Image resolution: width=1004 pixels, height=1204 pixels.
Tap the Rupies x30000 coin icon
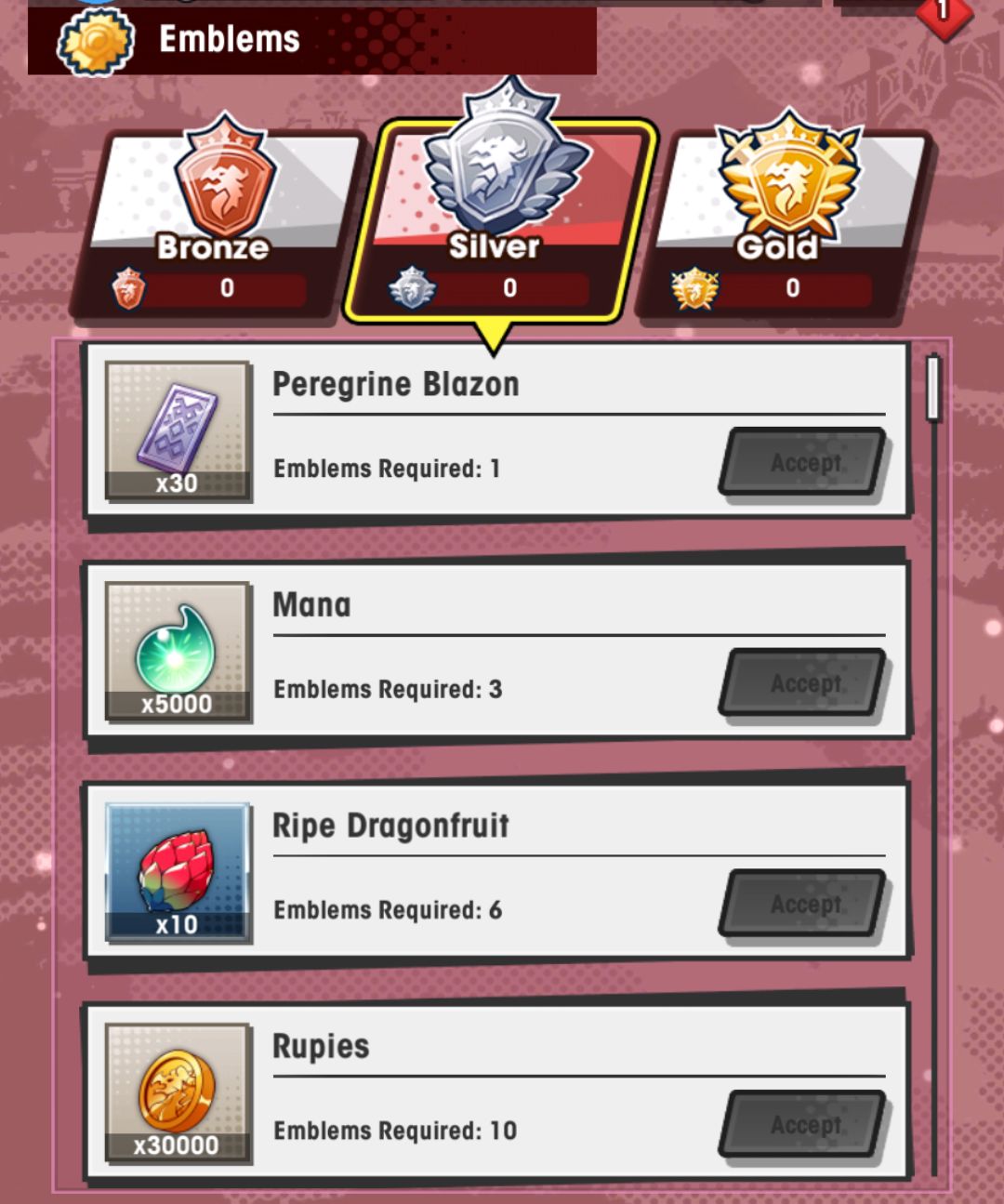(178, 1093)
